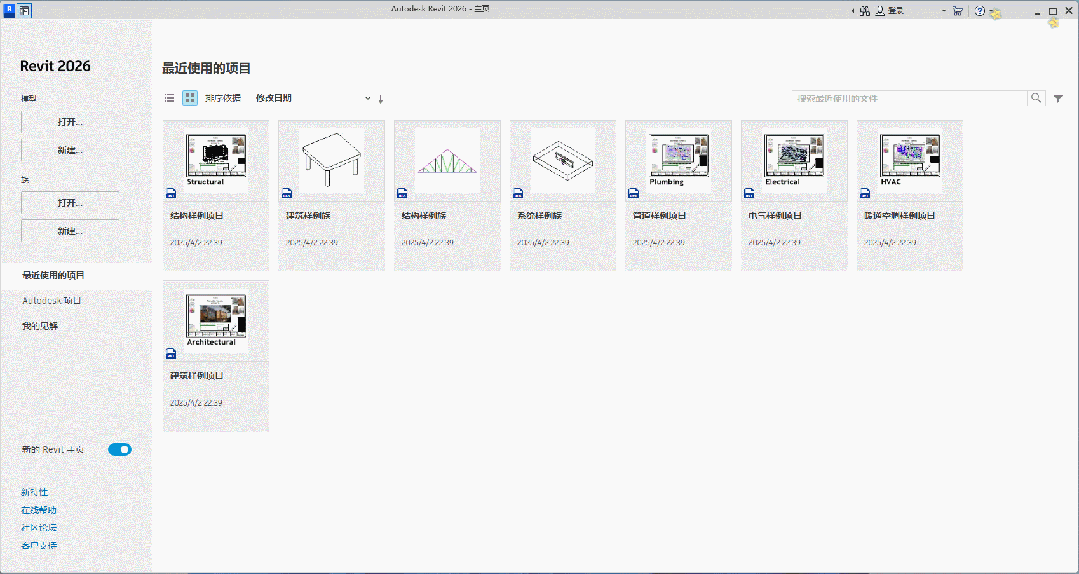1079x574 pixels.
Task: Click the 排序依据 sort label
Action: tap(222, 98)
